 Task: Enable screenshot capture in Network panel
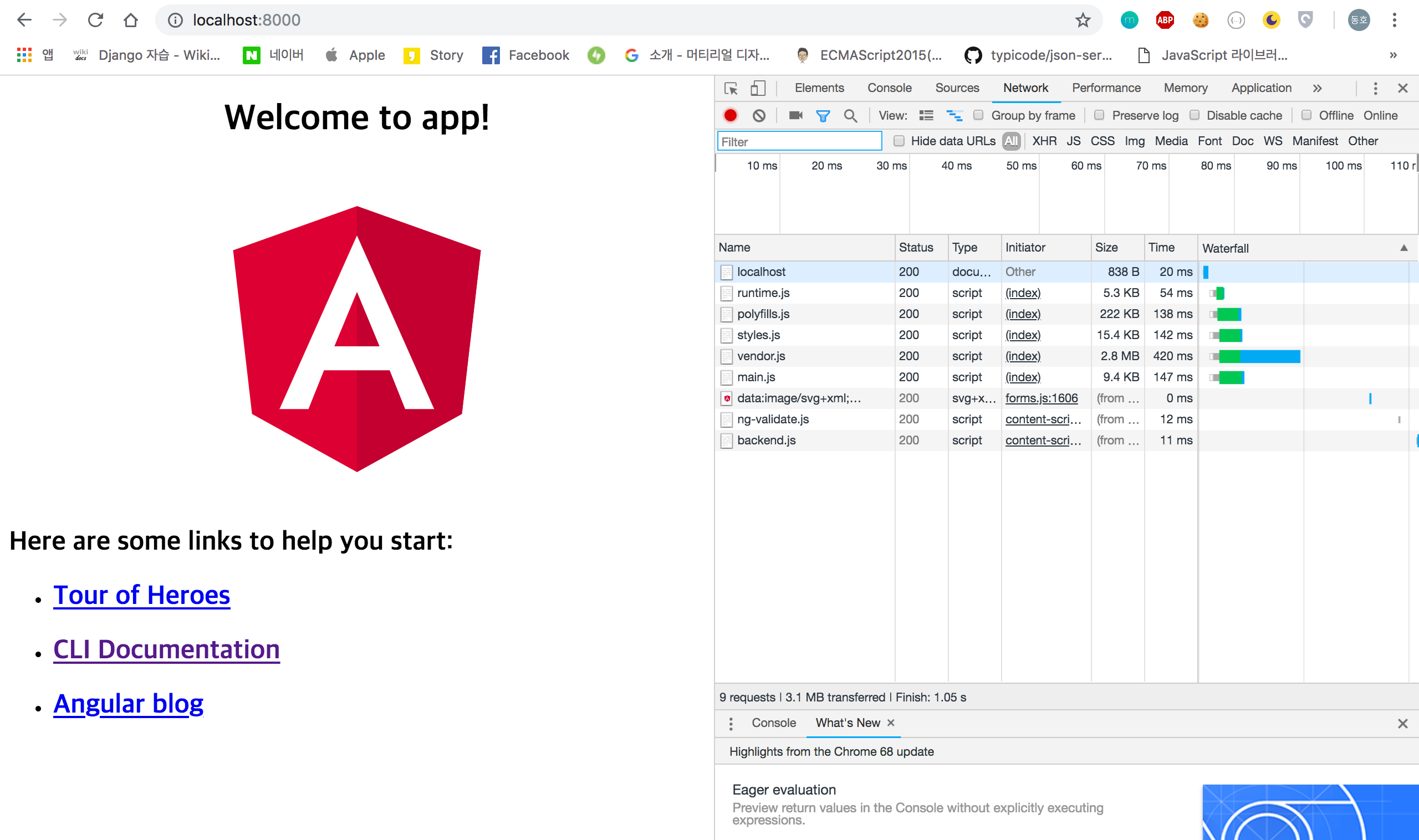(795, 115)
